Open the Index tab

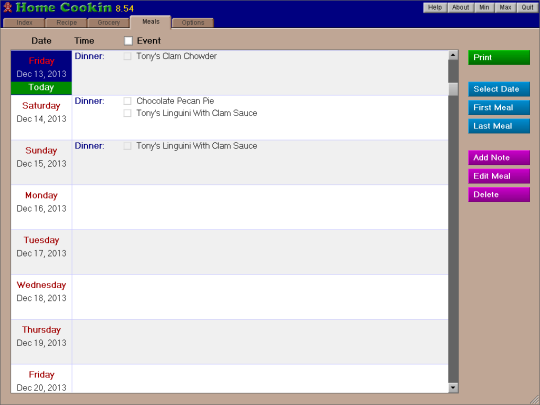(x=24, y=23)
